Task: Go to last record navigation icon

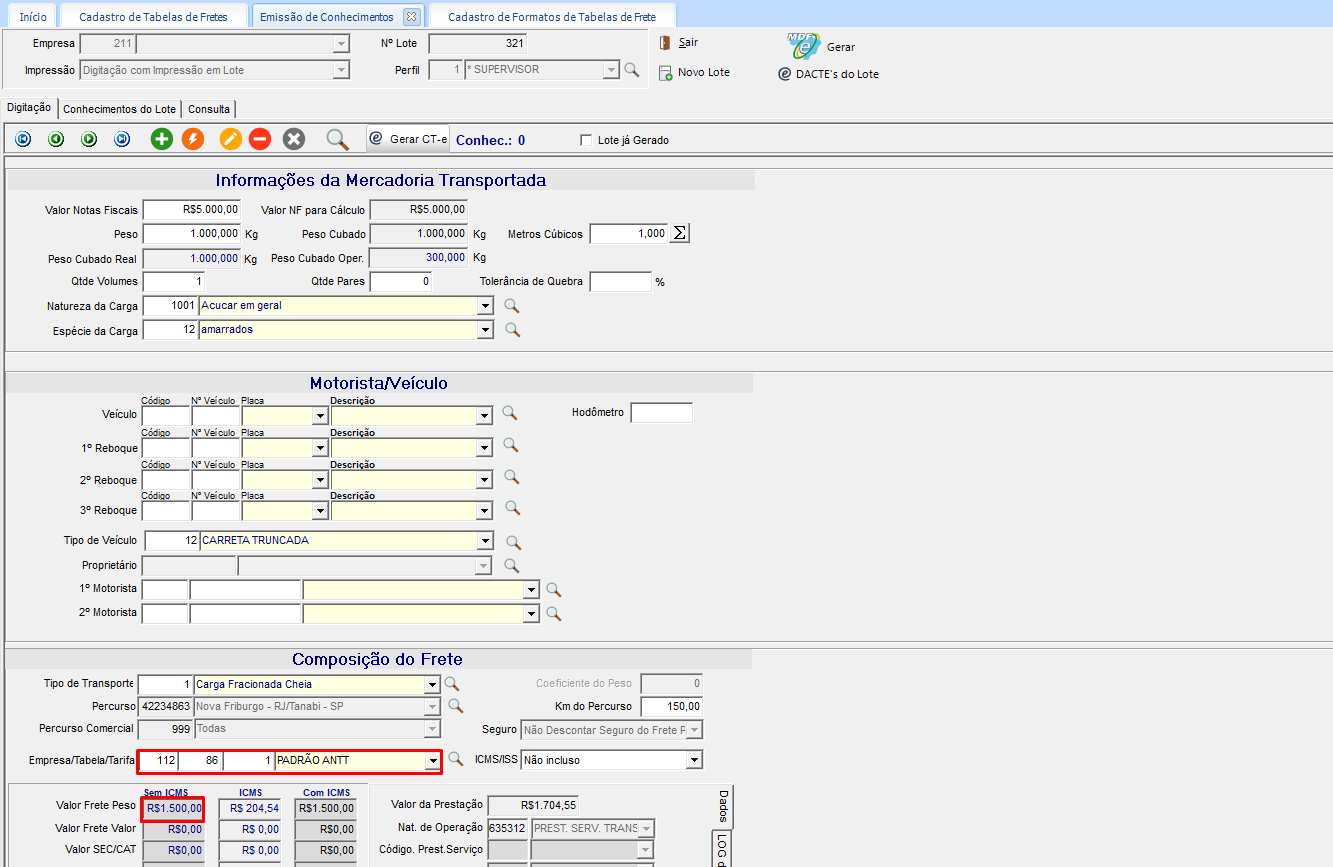Action: (122, 140)
